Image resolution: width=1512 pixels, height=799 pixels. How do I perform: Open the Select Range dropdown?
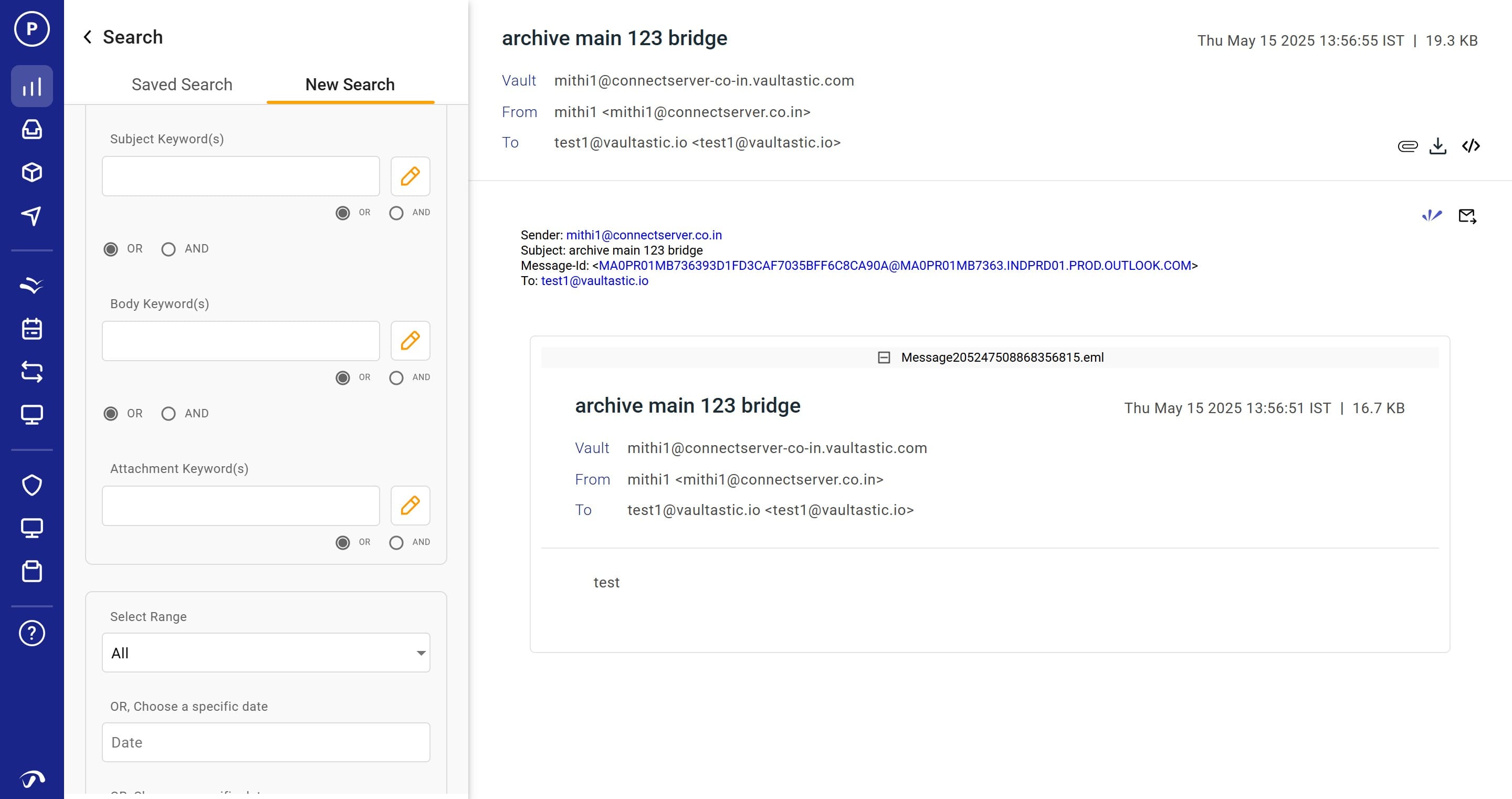(266, 653)
